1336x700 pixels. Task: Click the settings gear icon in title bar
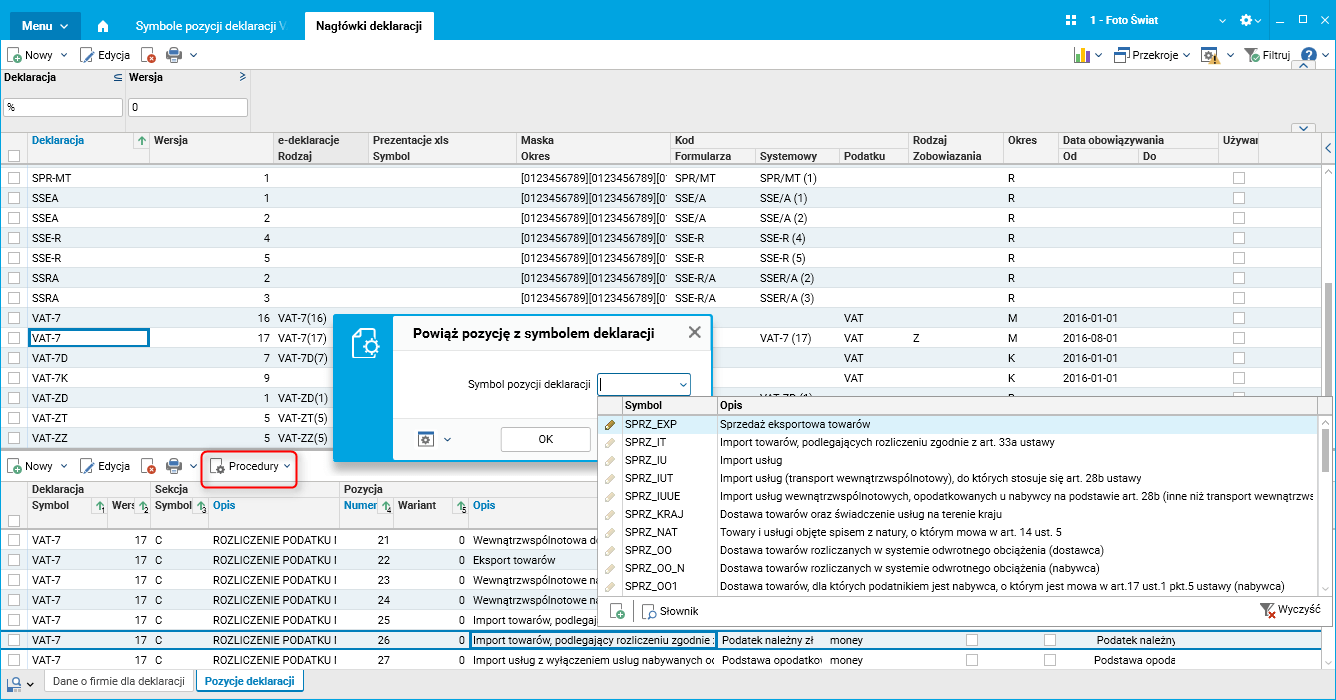pos(1245,21)
